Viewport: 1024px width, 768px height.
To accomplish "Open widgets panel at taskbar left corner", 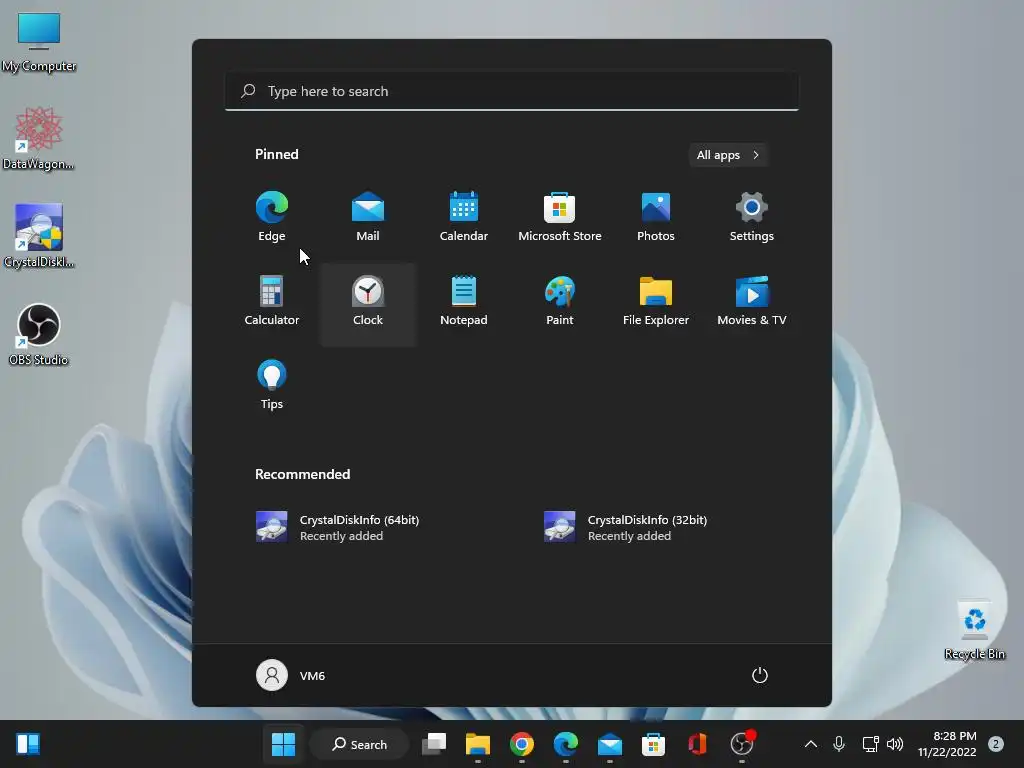I will (x=28, y=744).
